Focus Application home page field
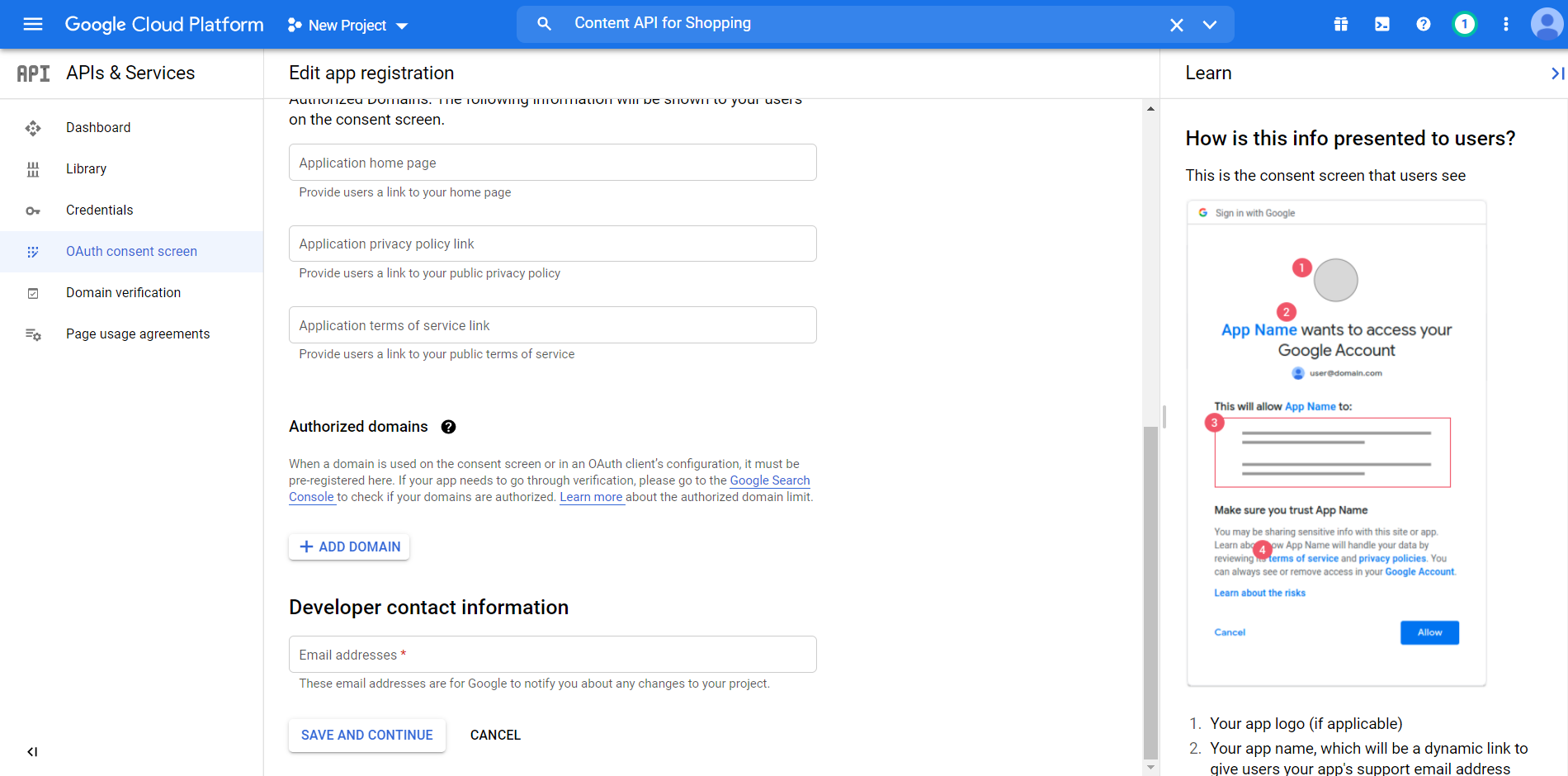 tap(553, 163)
